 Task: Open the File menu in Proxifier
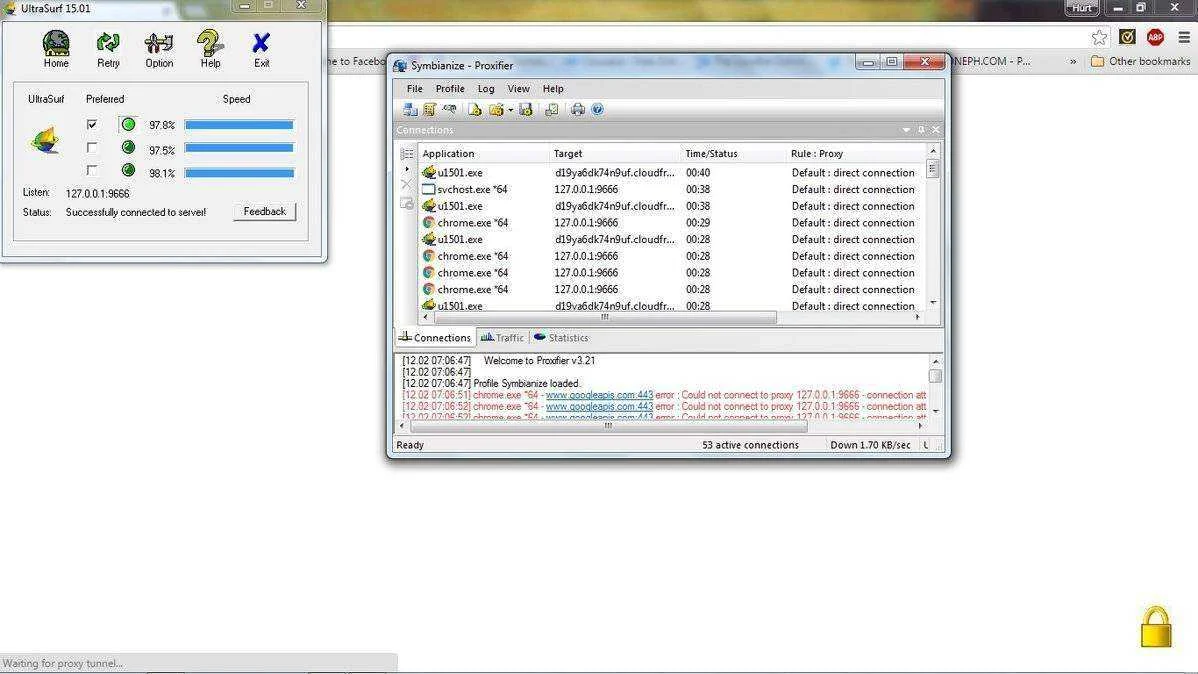[414, 89]
